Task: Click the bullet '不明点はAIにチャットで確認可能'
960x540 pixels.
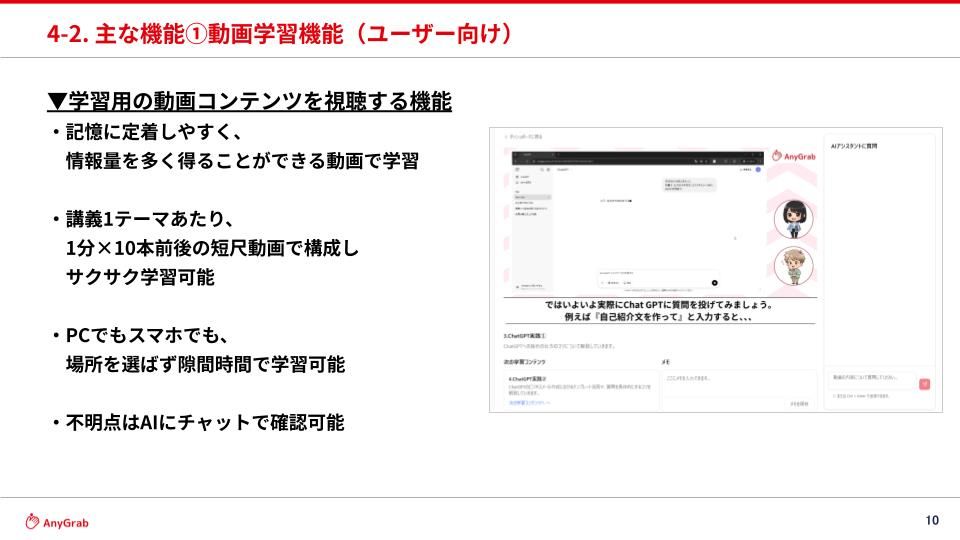Action: [204, 422]
